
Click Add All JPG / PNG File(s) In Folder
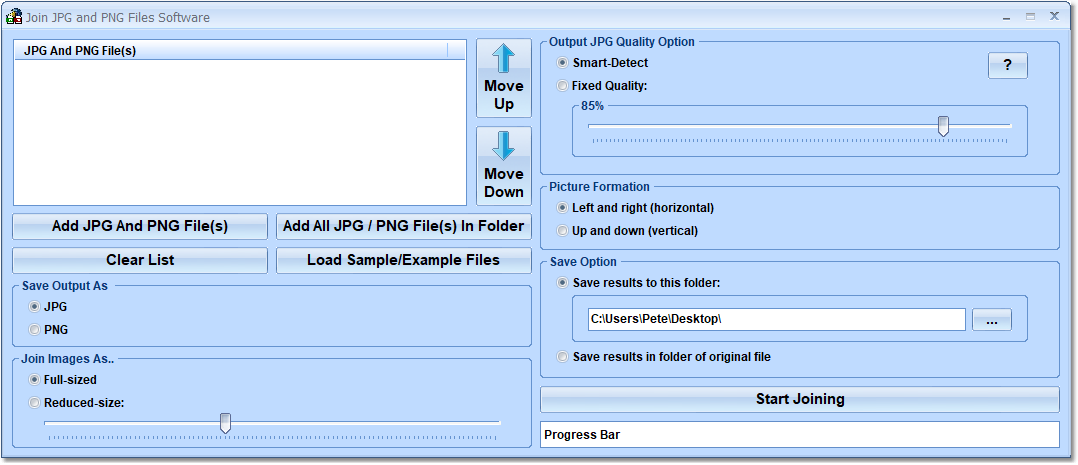pos(404,226)
